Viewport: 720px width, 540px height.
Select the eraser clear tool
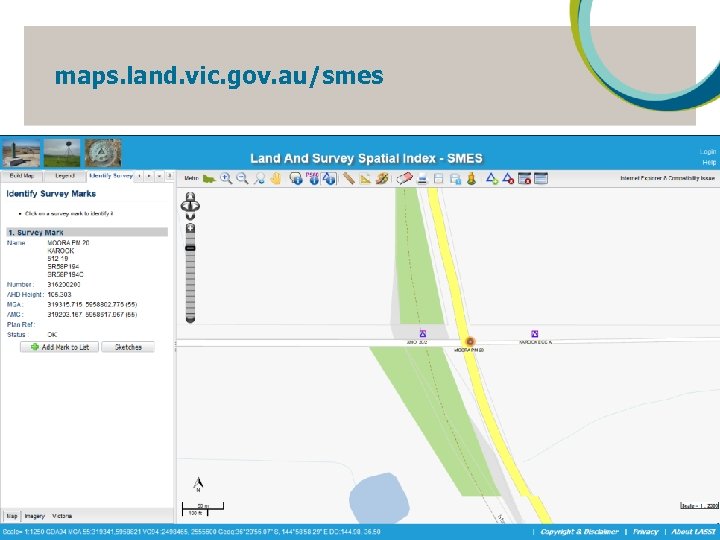point(404,178)
